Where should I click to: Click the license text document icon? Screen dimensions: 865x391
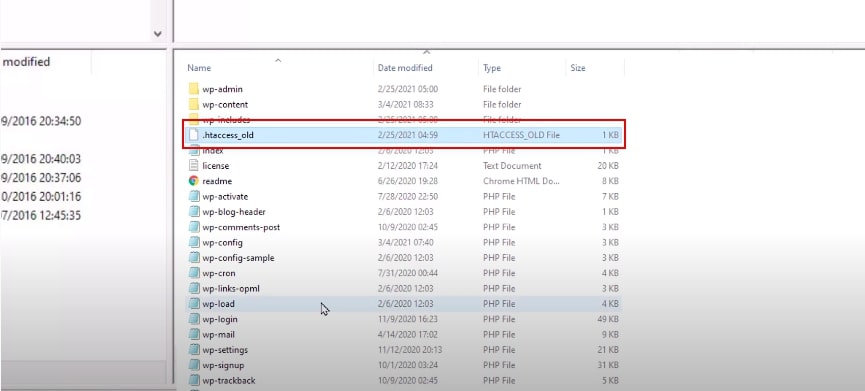pos(193,165)
